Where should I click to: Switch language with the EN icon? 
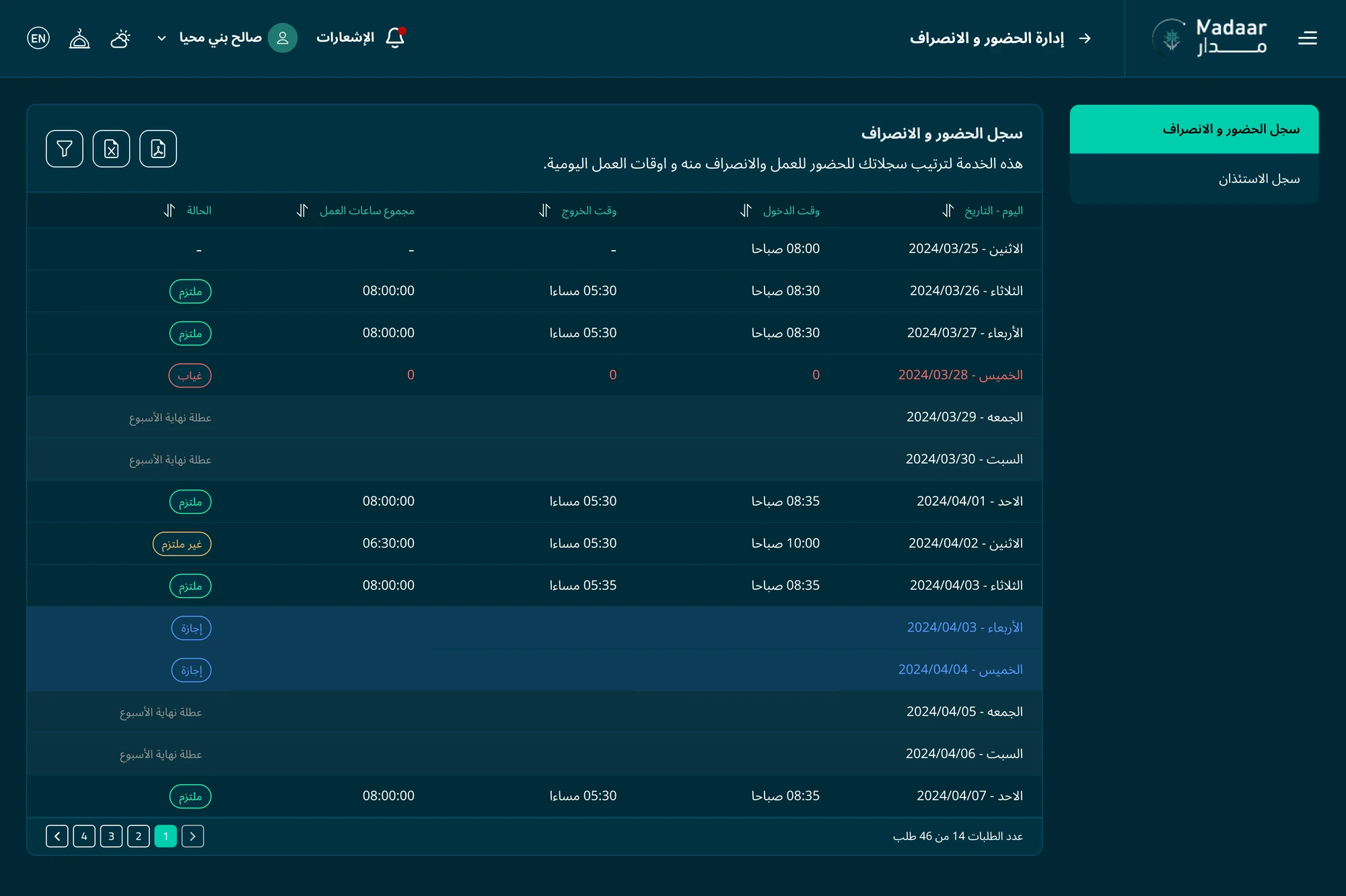coord(38,38)
